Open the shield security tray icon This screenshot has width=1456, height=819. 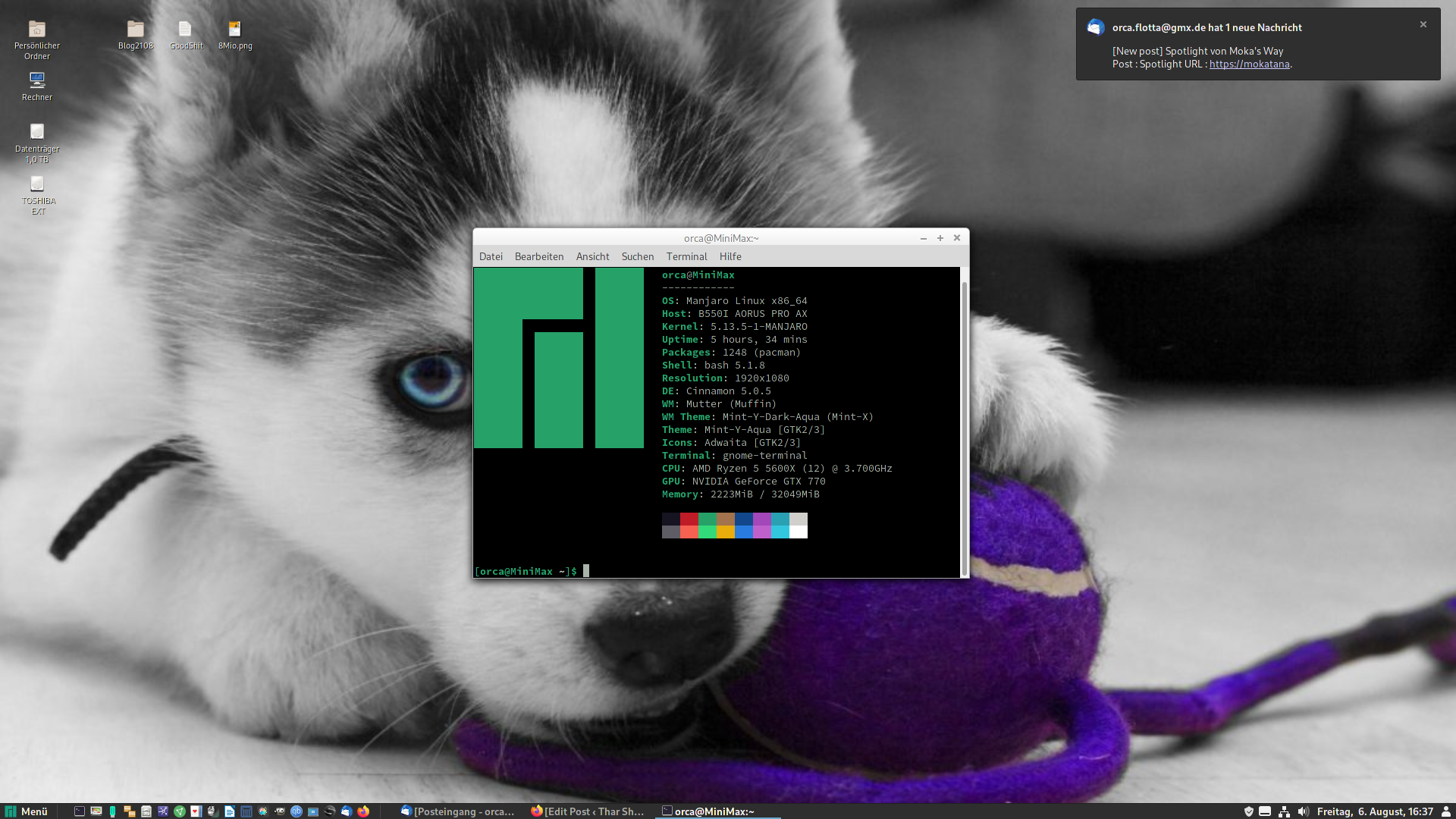coord(1249,811)
